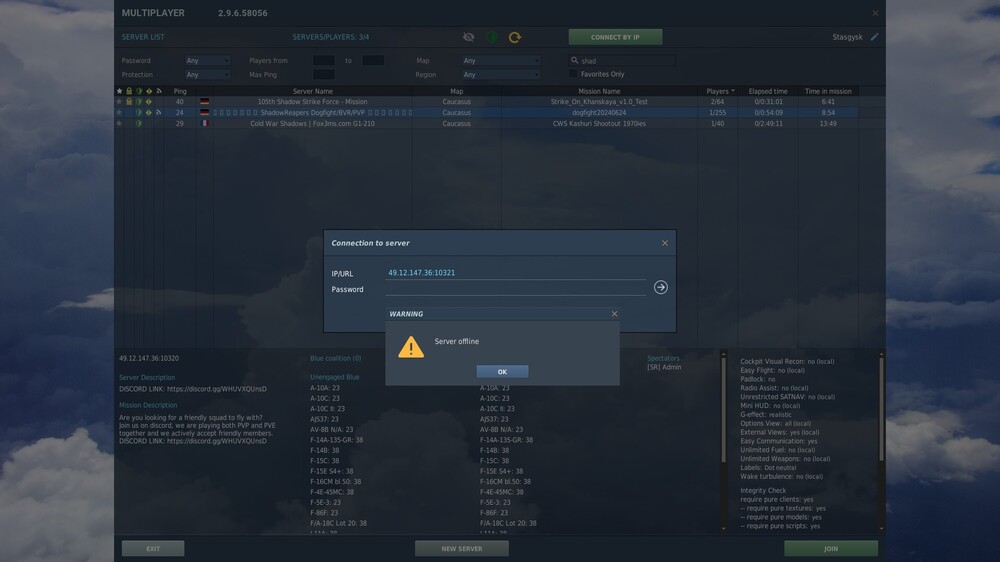The width and height of the screenshot is (1000, 562).
Task: Open the Protection filter dropdown
Action: 208,75
